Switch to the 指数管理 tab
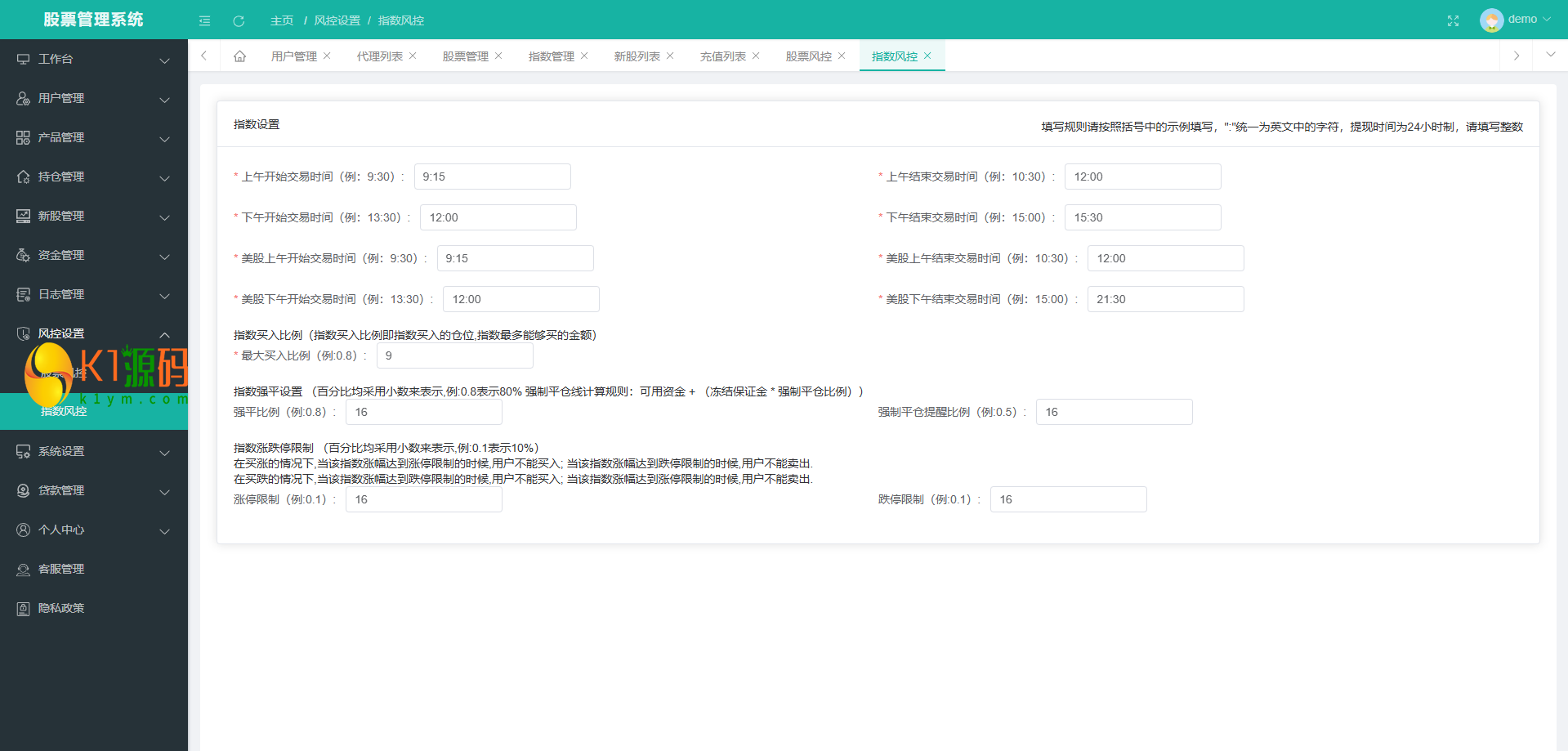 [551, 56]
